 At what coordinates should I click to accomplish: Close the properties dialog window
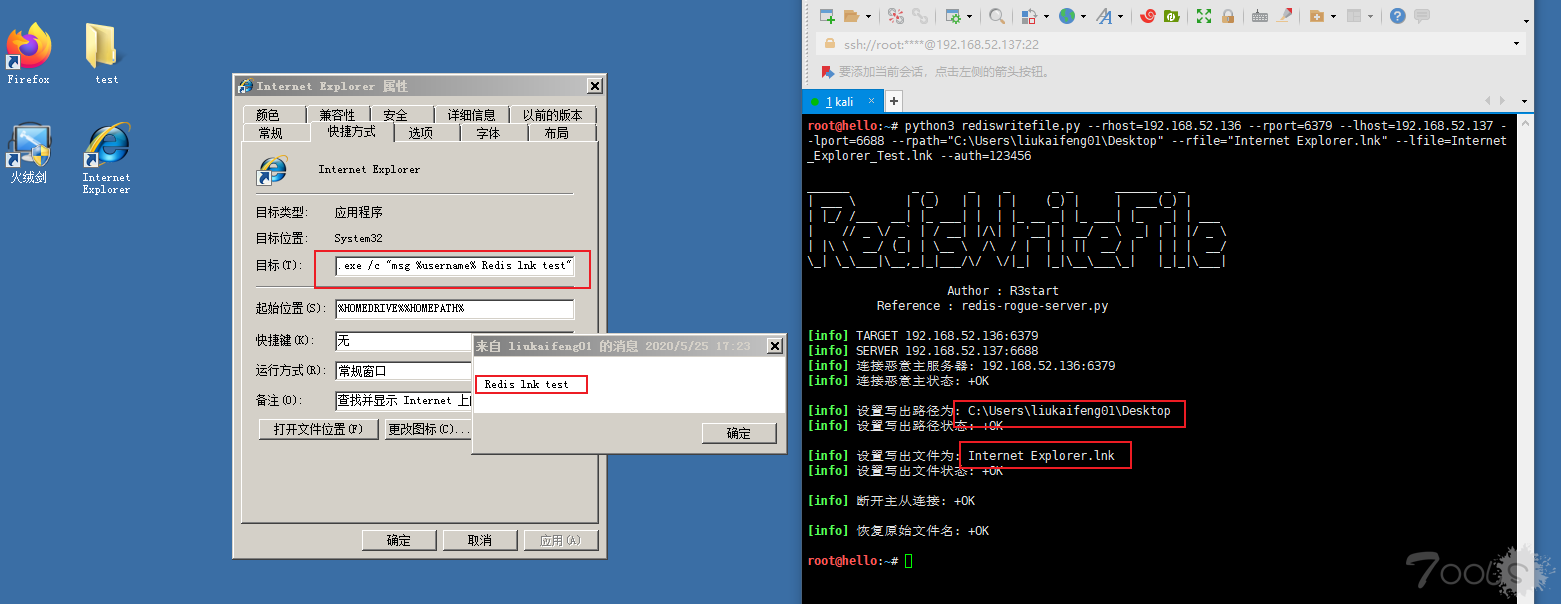tap(594, 86)
